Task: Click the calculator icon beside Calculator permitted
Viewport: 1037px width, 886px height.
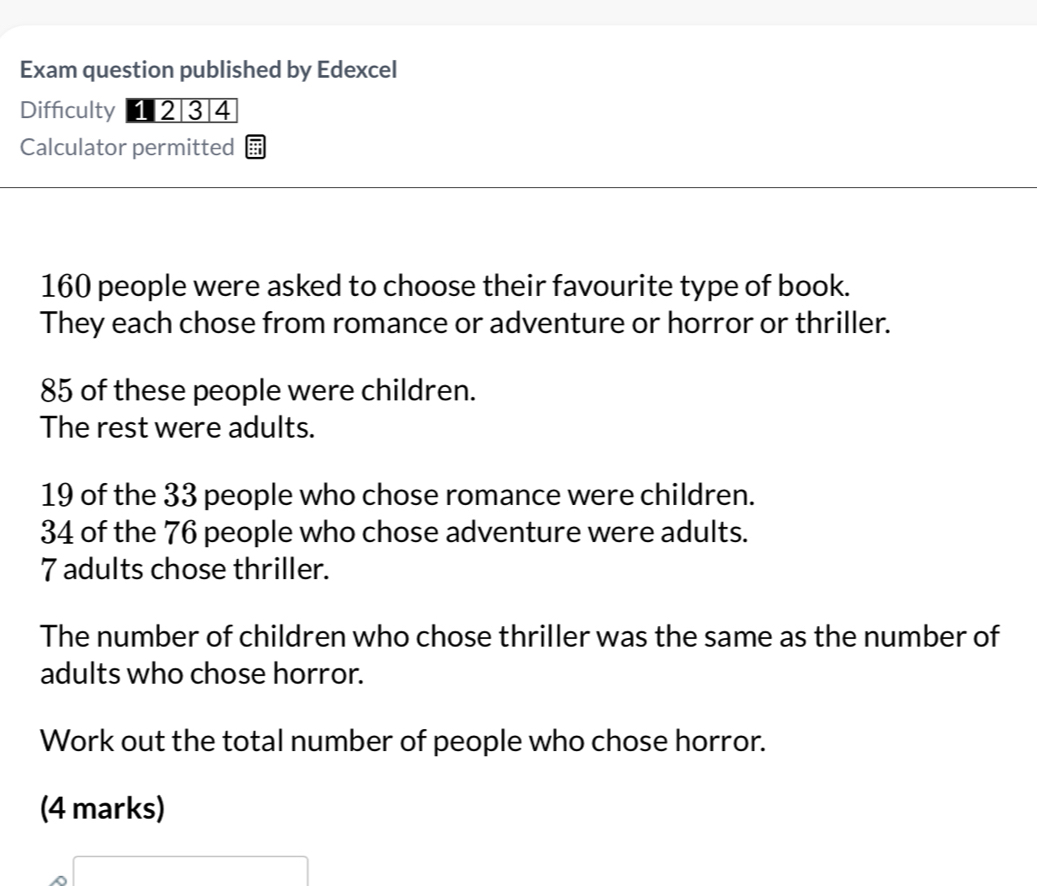Action: pos(256,149)
